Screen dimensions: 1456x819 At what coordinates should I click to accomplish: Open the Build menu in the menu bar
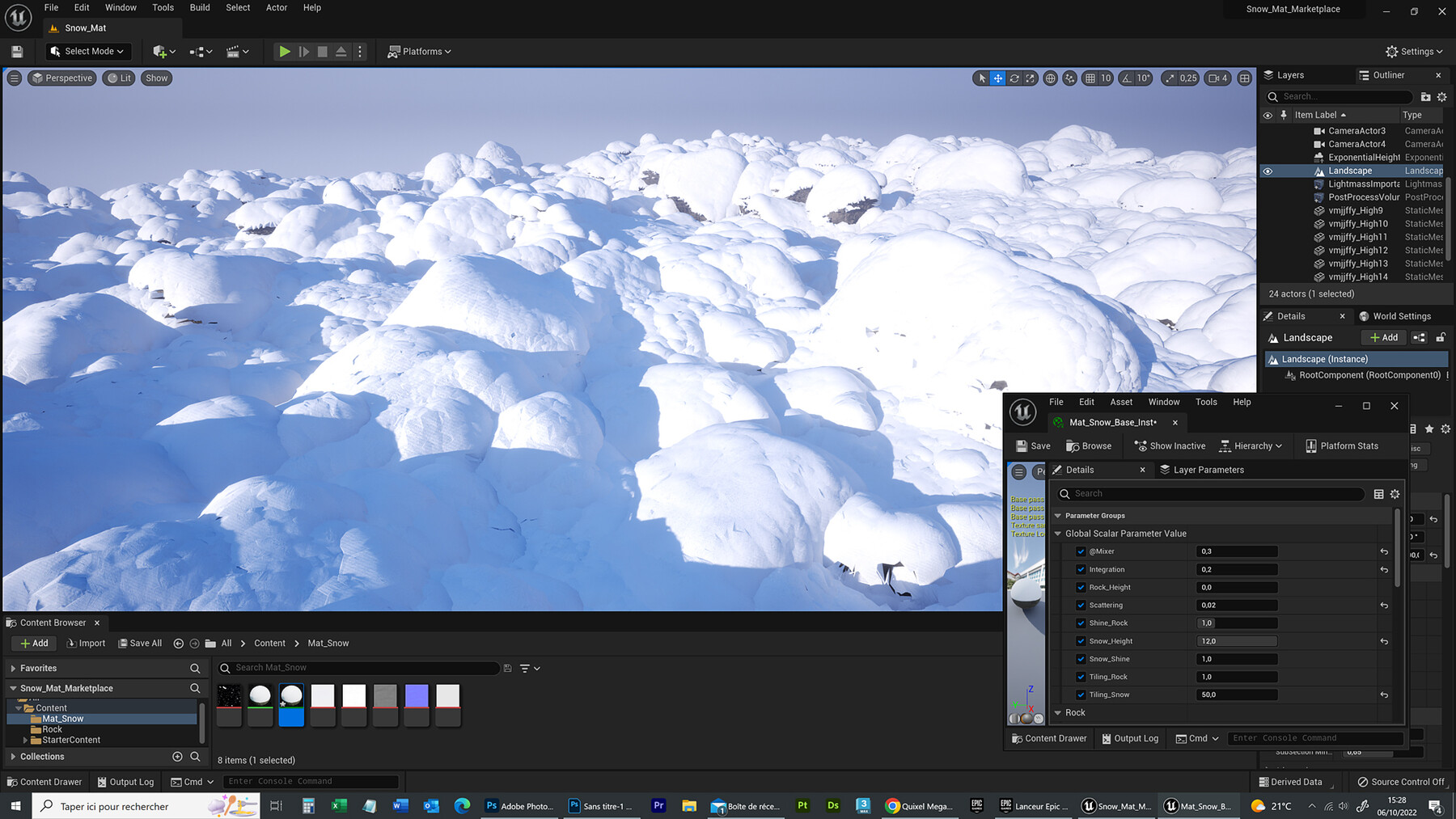[x=199, y=7]
